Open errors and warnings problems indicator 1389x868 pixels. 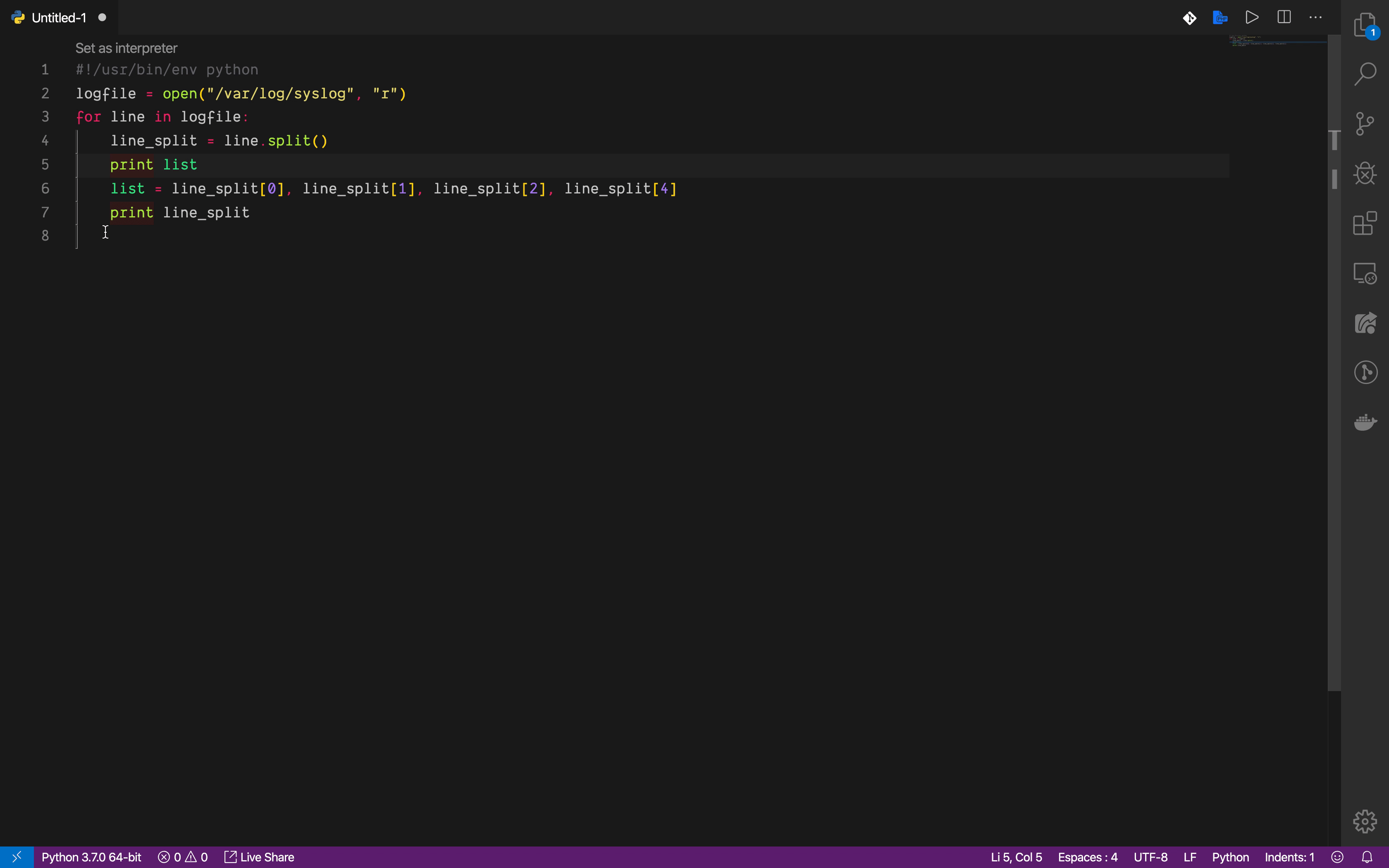(183, 857)
